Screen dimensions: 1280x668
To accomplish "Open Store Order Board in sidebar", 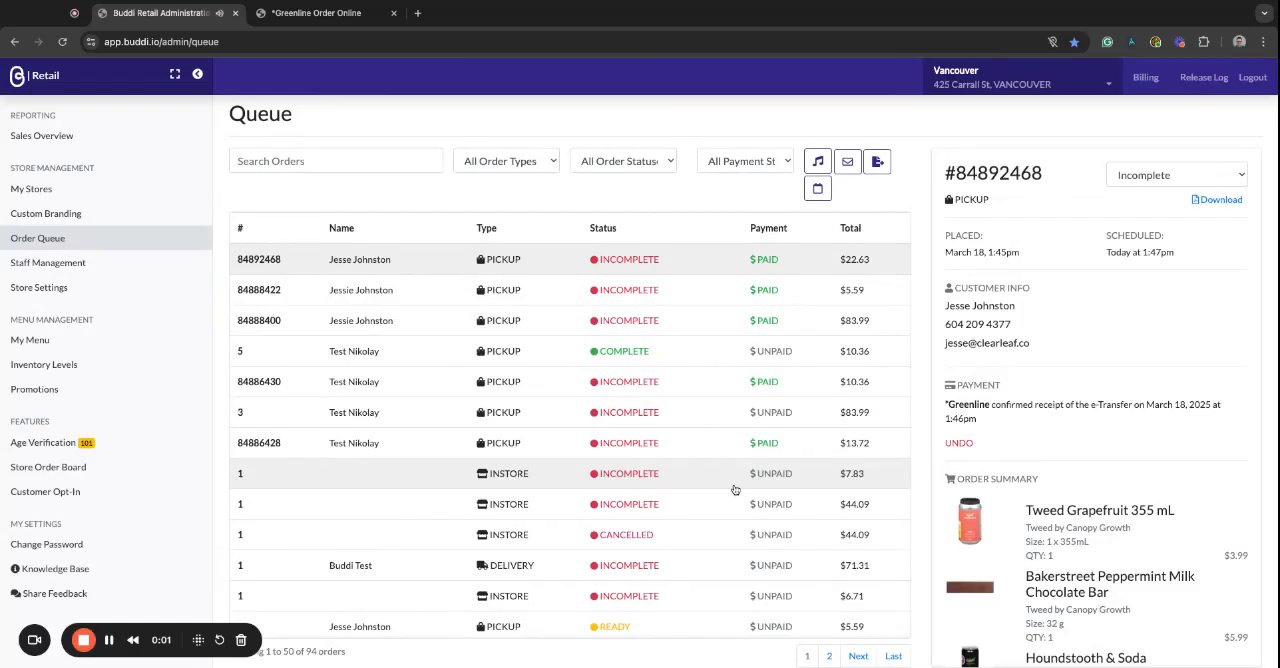I will (48, 467).
